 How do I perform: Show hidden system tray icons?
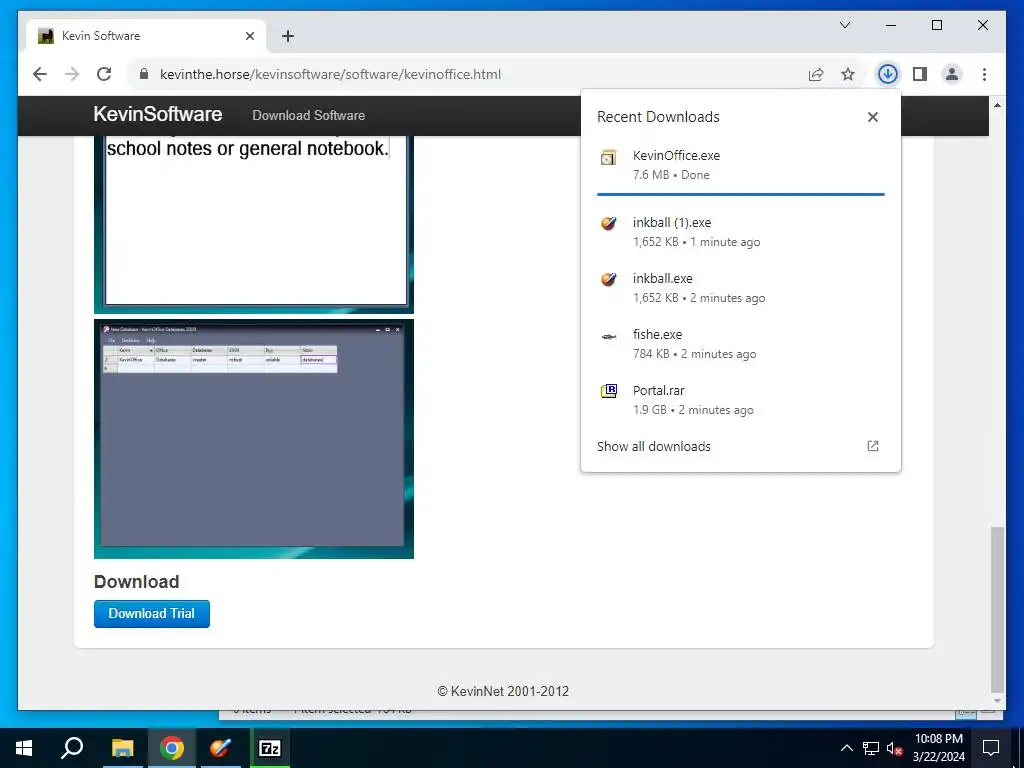(846, 748)
